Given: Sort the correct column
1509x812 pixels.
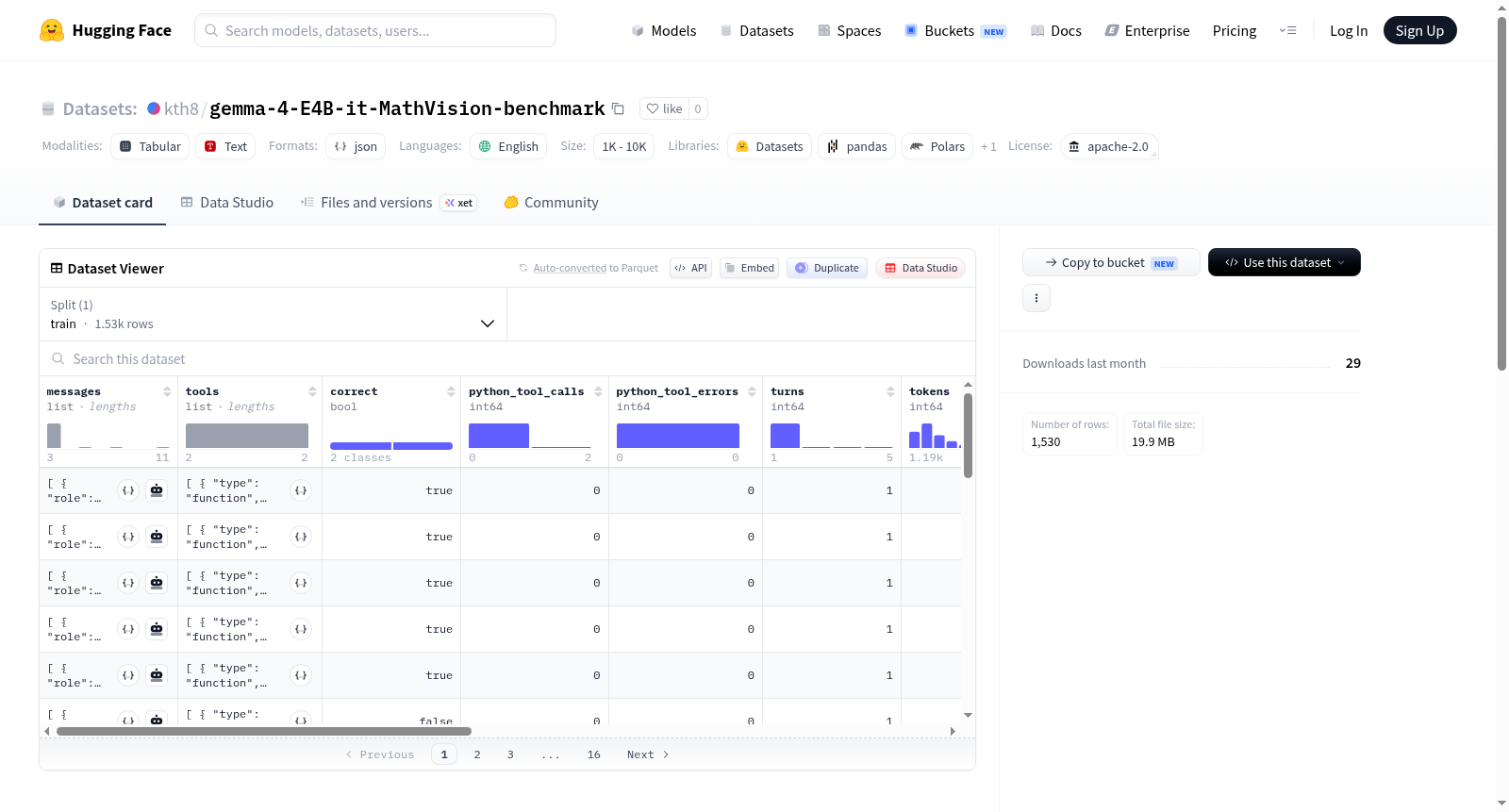Looking at the screenshot, I should 451,391.
